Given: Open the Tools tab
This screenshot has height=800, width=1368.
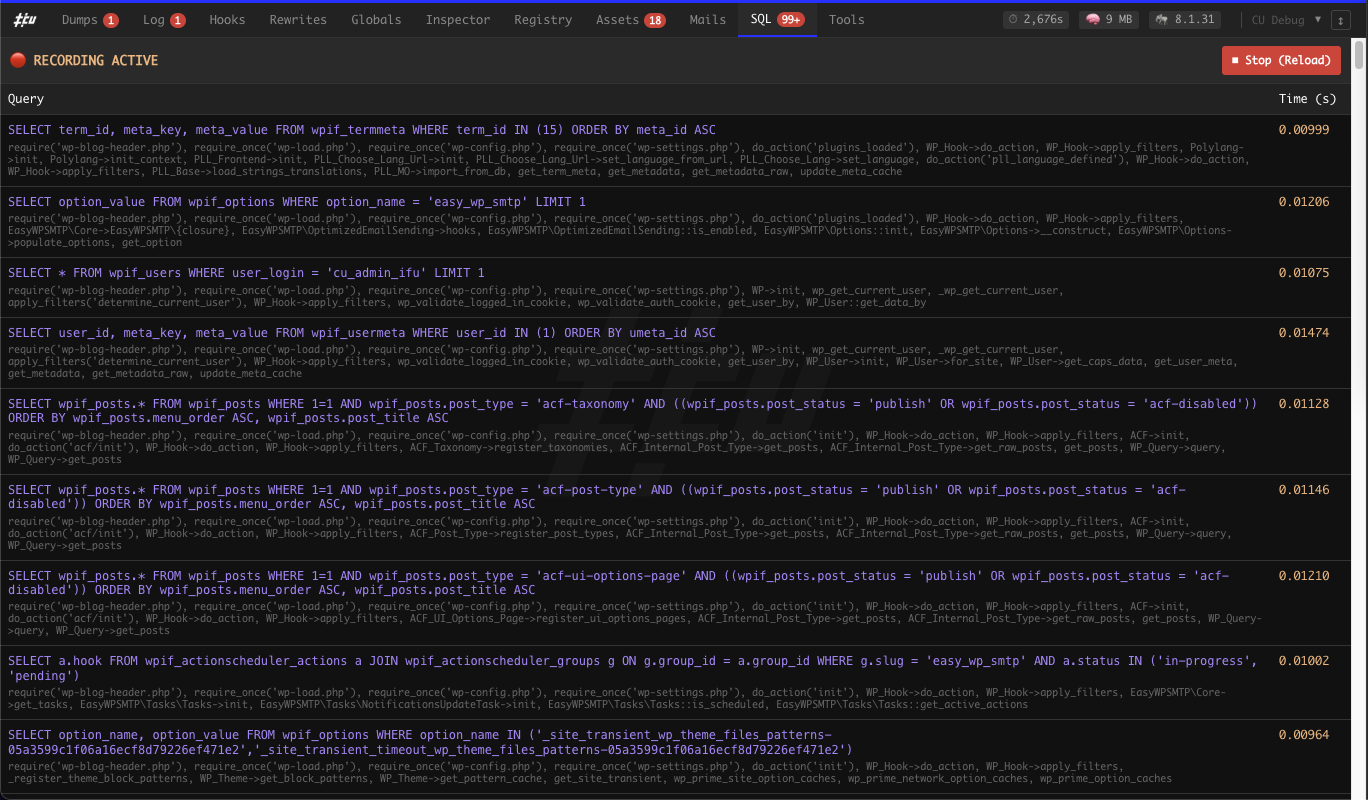Looking at the screenshot, I should [x=846, y=19].
